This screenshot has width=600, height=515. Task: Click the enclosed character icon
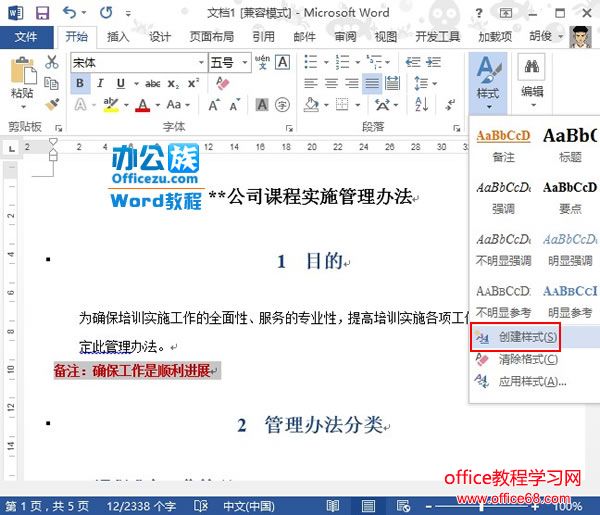click(x=282, y=104)
